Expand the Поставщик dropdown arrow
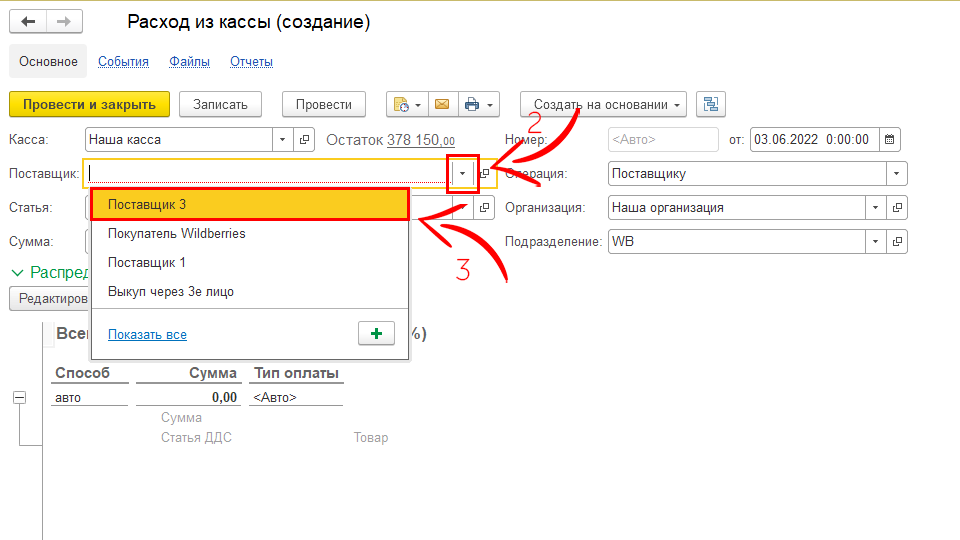This screenshot has width=960, height=540. pos(462,174)
